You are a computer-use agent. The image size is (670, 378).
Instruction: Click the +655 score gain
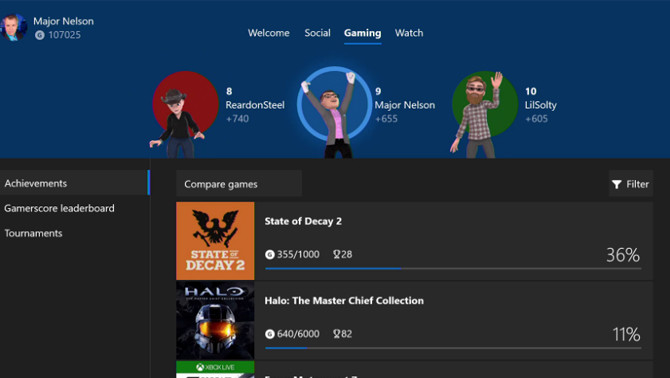point(386,119)
